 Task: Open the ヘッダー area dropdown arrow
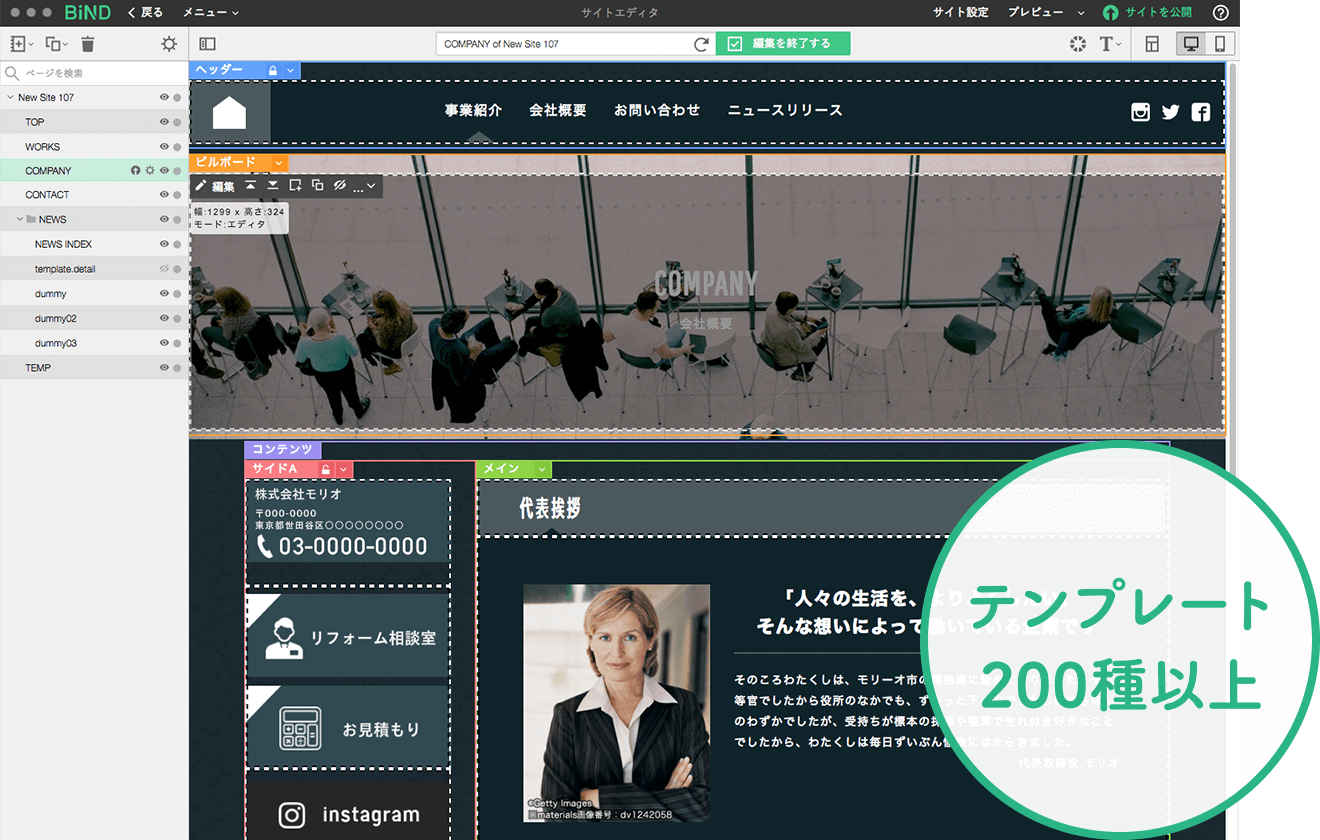[x=291, y=70]
